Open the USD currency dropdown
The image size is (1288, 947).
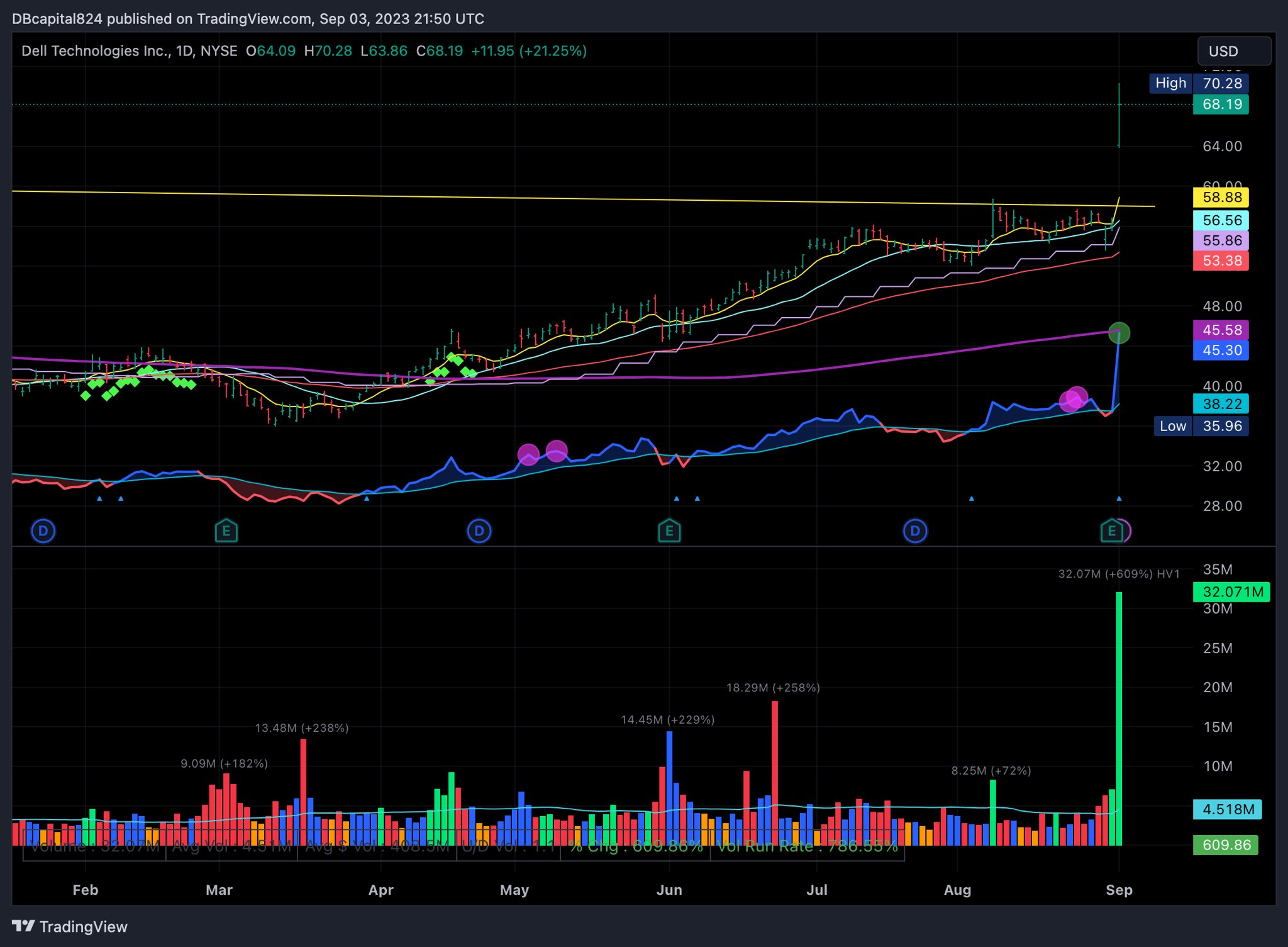coord(1233,51)
